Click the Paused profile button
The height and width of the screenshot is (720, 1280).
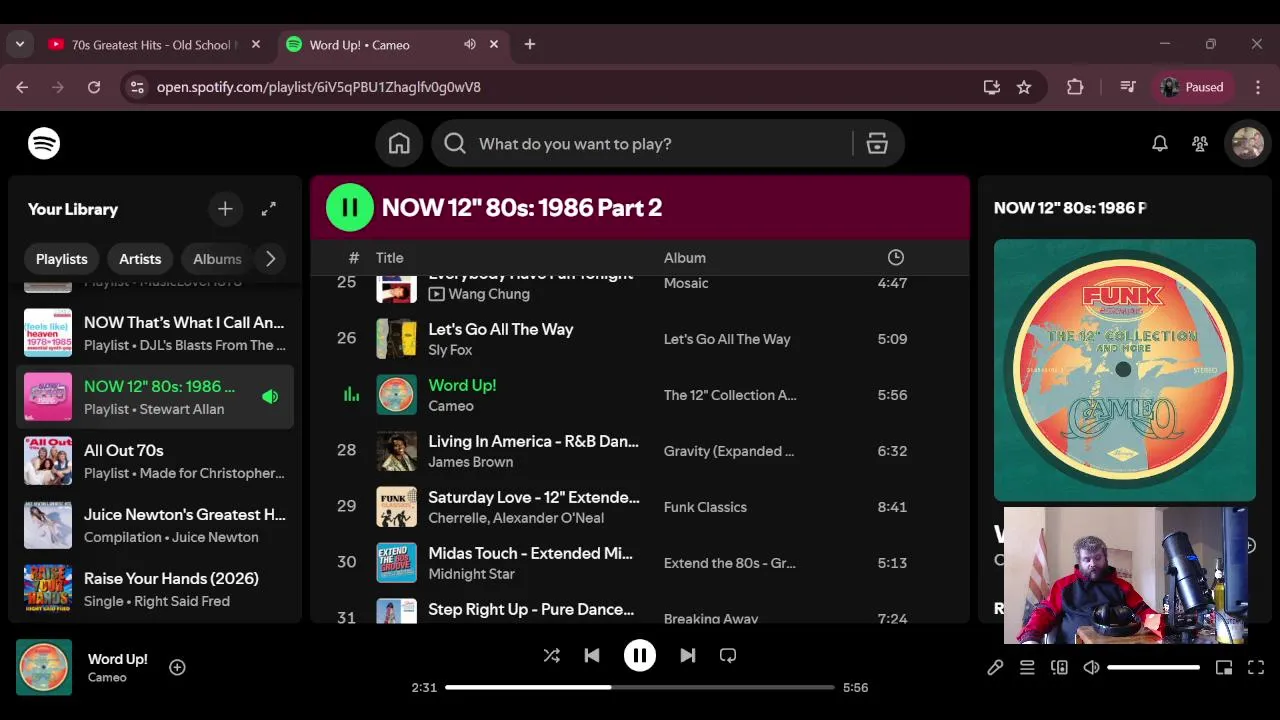(x=1193, y=87)
